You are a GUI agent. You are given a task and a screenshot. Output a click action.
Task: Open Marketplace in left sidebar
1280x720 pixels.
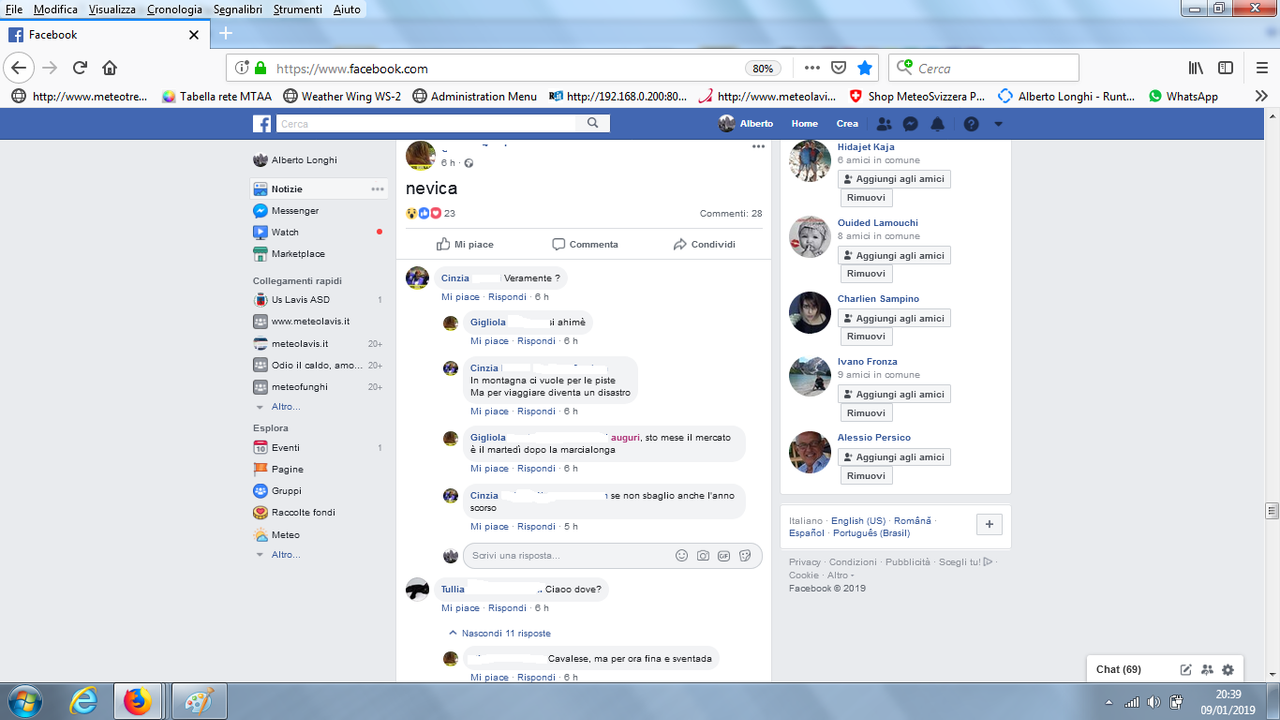tap(297, 254)
